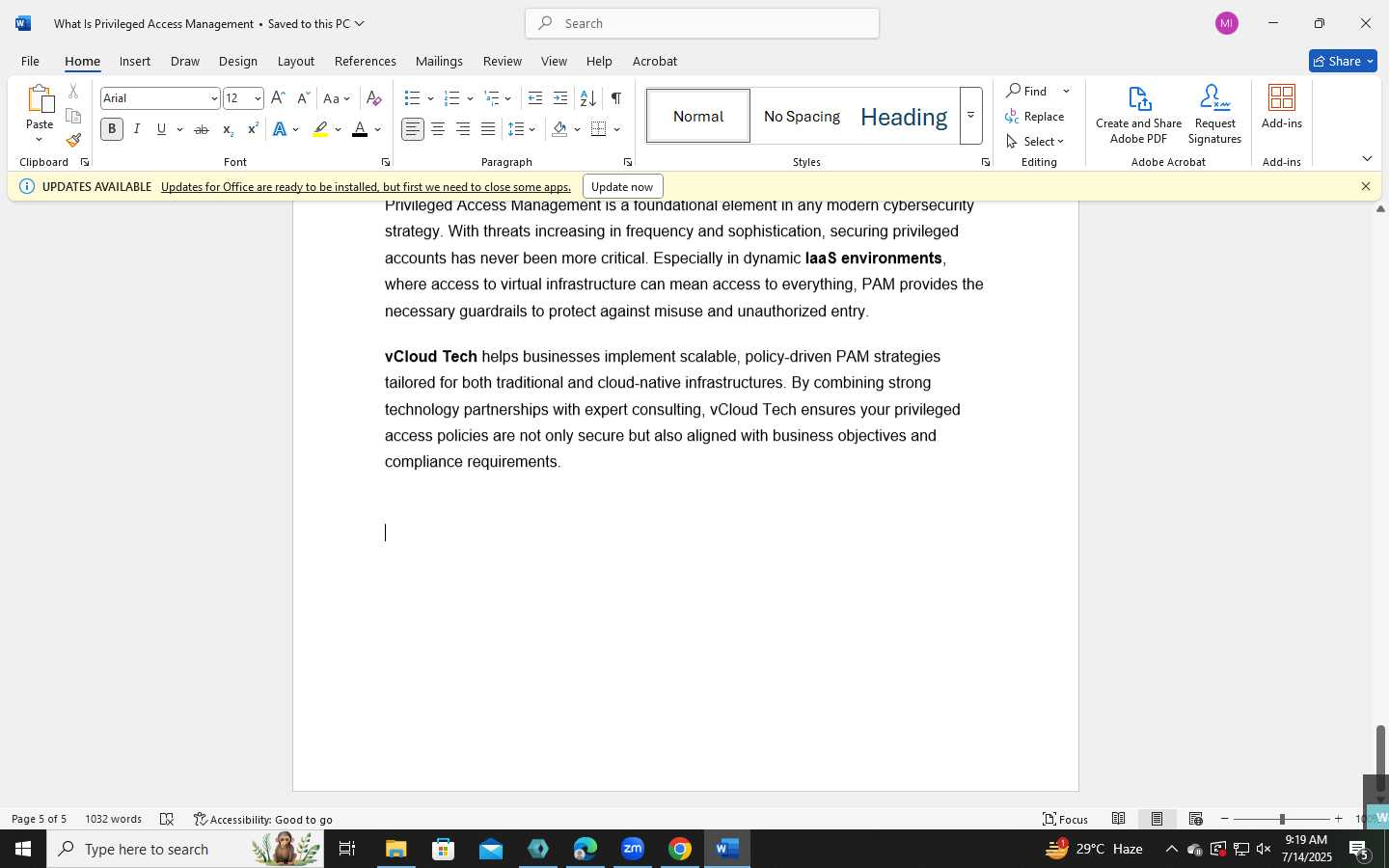Screen dimensions: 1389x868
Task: Click the Update now button
Action: tap(622, 186)
